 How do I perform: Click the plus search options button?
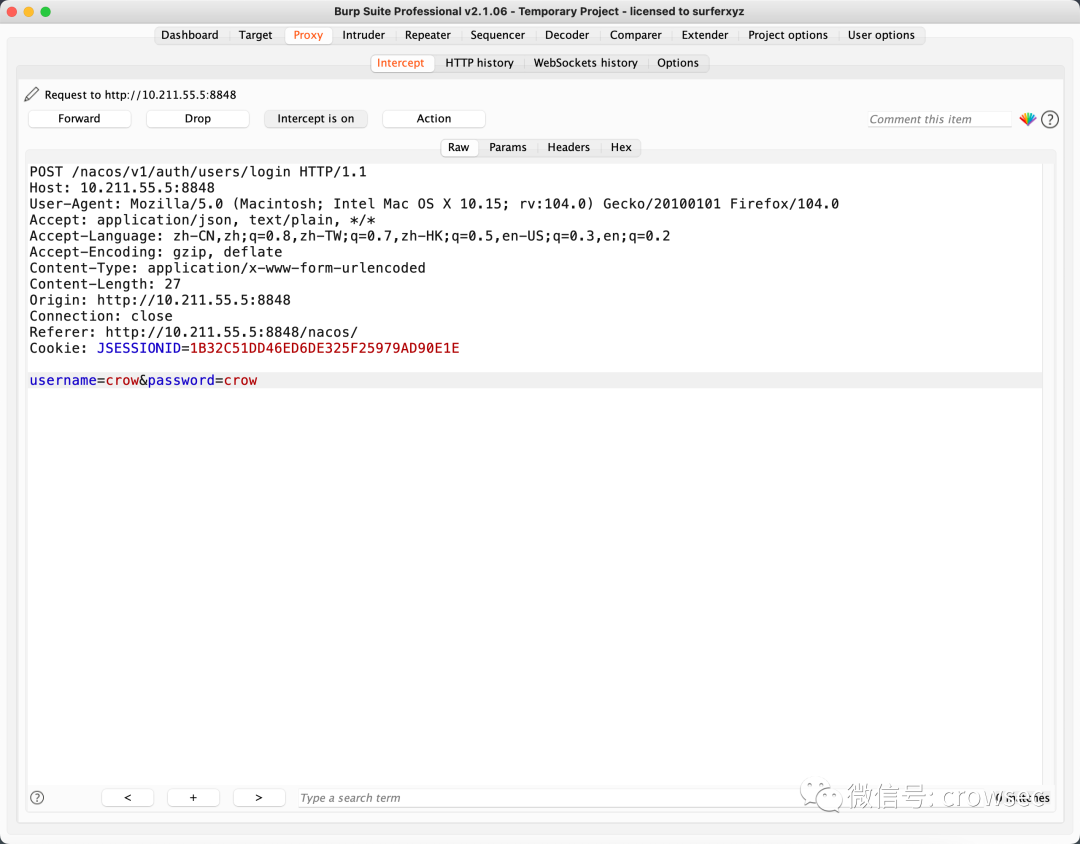[194, 798]
